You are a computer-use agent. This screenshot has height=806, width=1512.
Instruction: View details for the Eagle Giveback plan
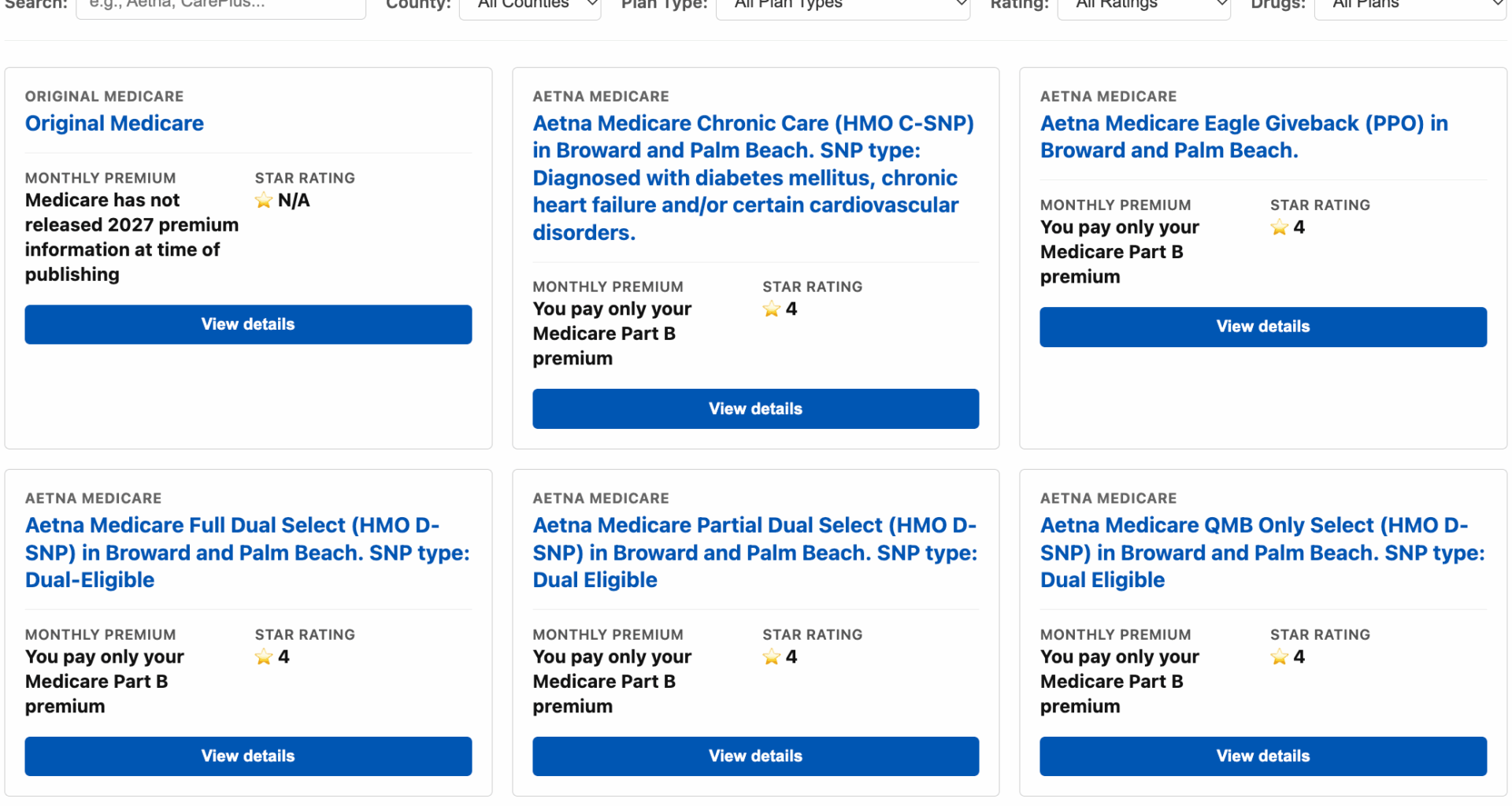point(1263,327)
